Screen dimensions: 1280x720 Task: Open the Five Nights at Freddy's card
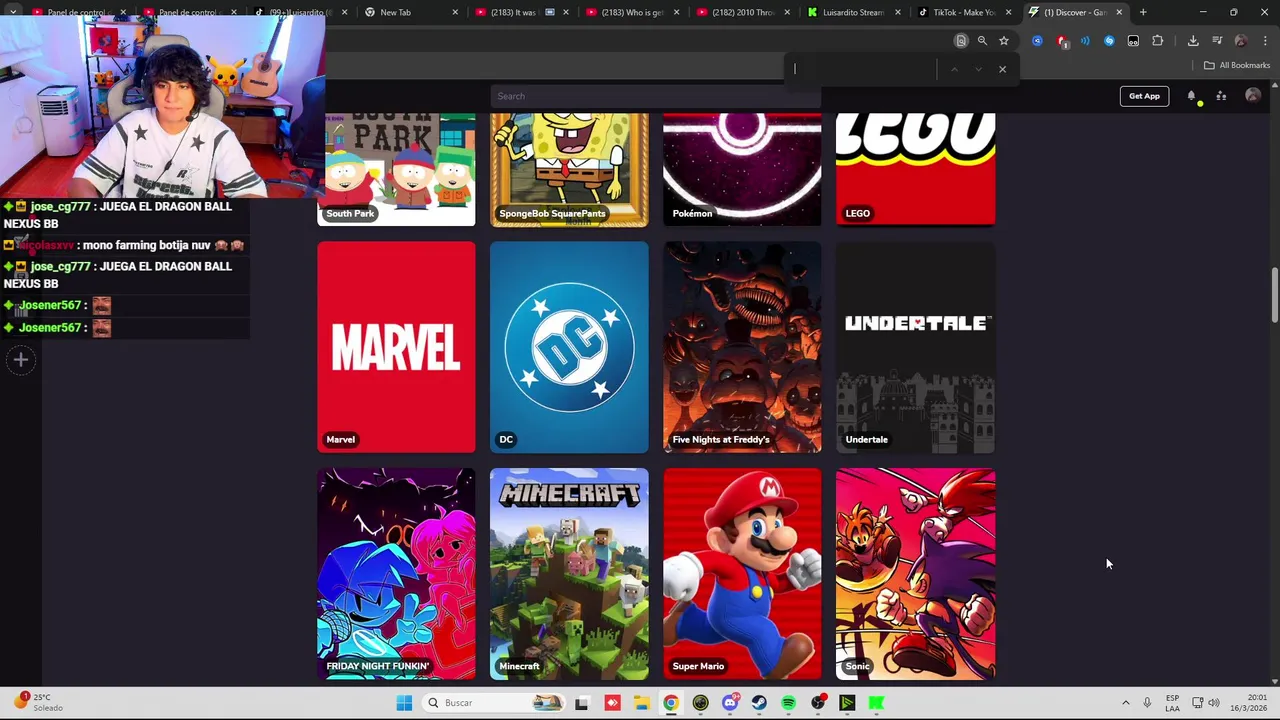pos(742,347)
